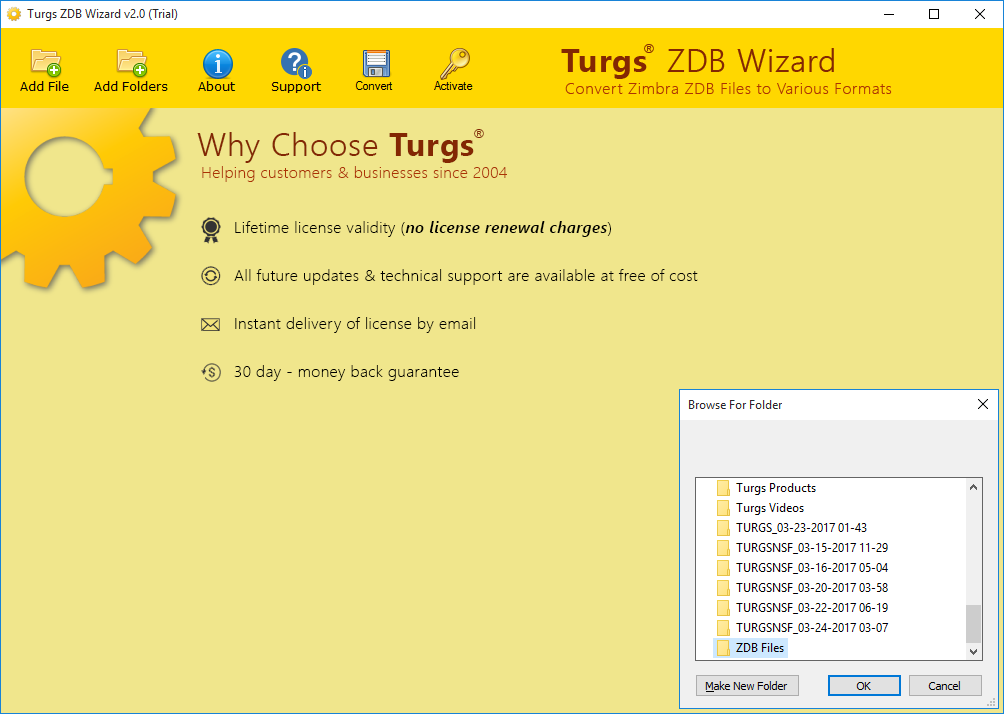Screen dimensions: 1004x714
Task: Select TURGSNSF_03-24-2017 03-07 folder name
Action: (812, 628)
